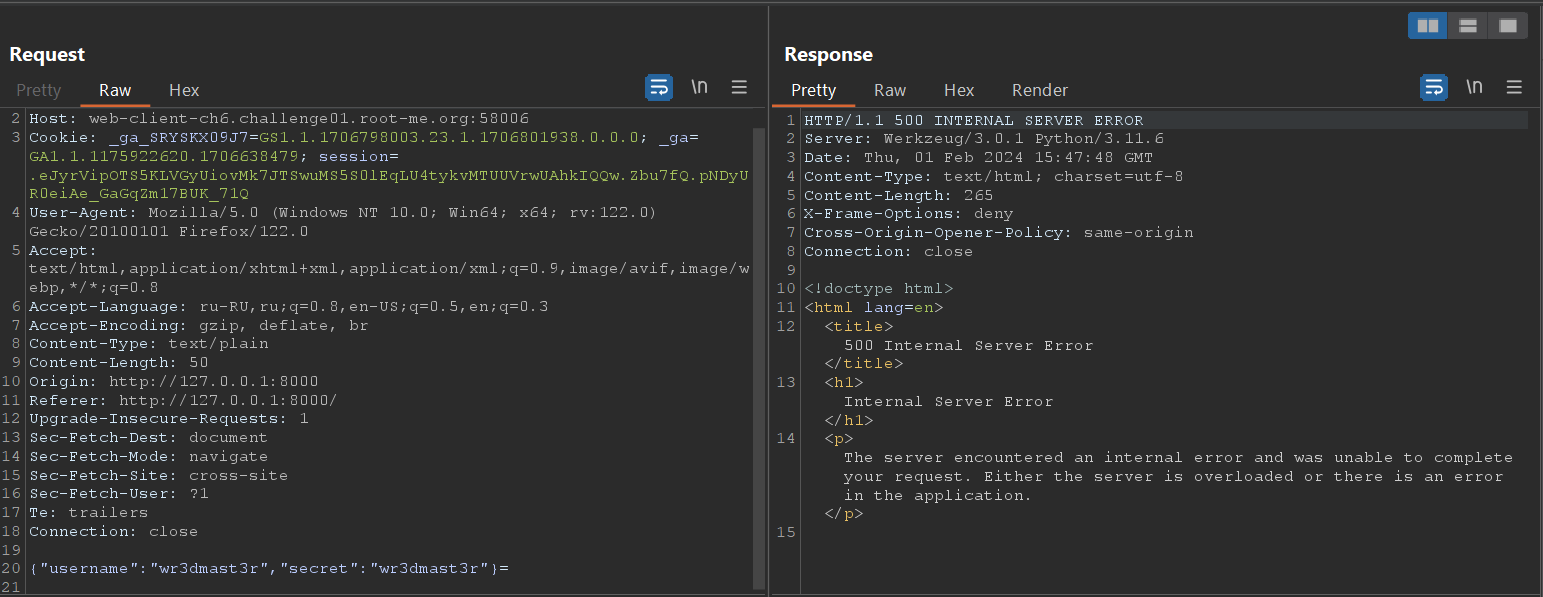Click the HTTP/1.1 500 status line
Image resolution: width=1543 pixels, height=597 pixels.
coord(974,120)
